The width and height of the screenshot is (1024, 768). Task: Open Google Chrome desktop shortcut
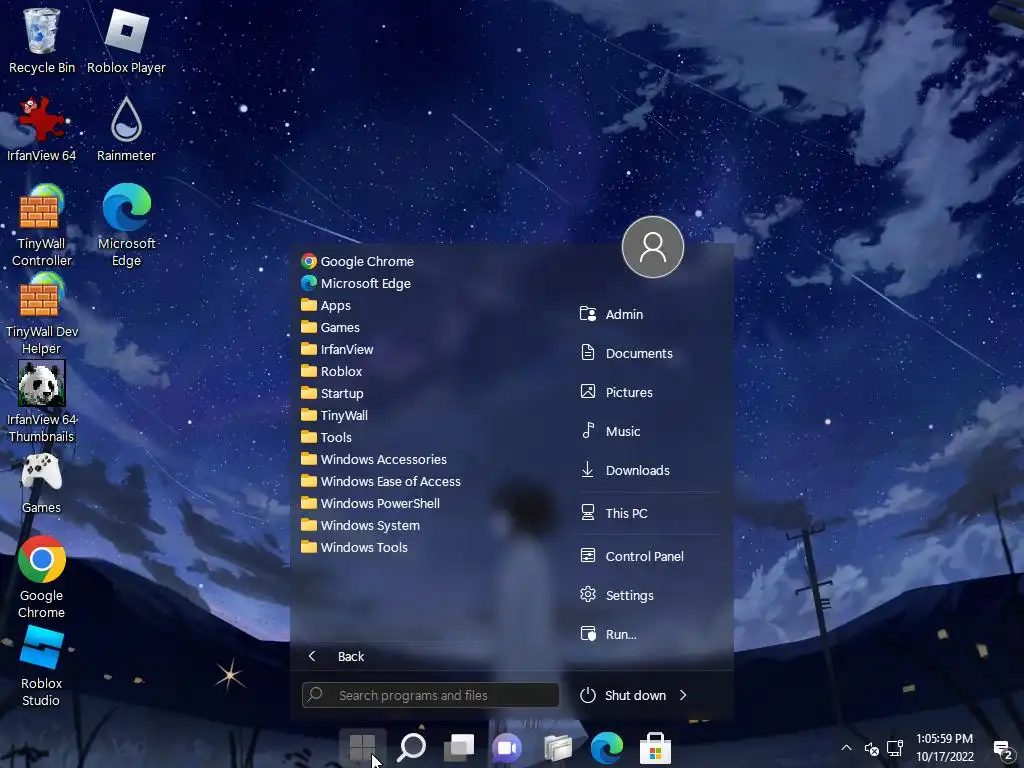[x=41, y=577]
